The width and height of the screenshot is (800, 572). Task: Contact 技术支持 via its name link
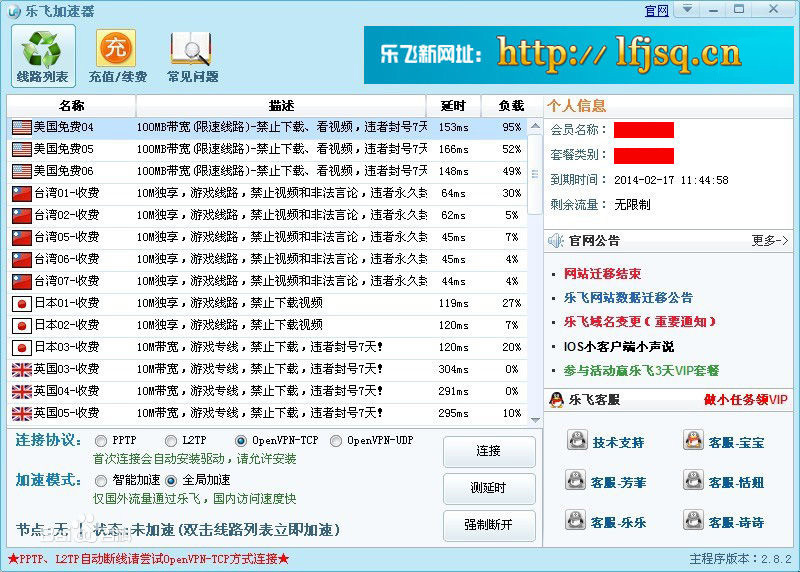pos(618,442)
